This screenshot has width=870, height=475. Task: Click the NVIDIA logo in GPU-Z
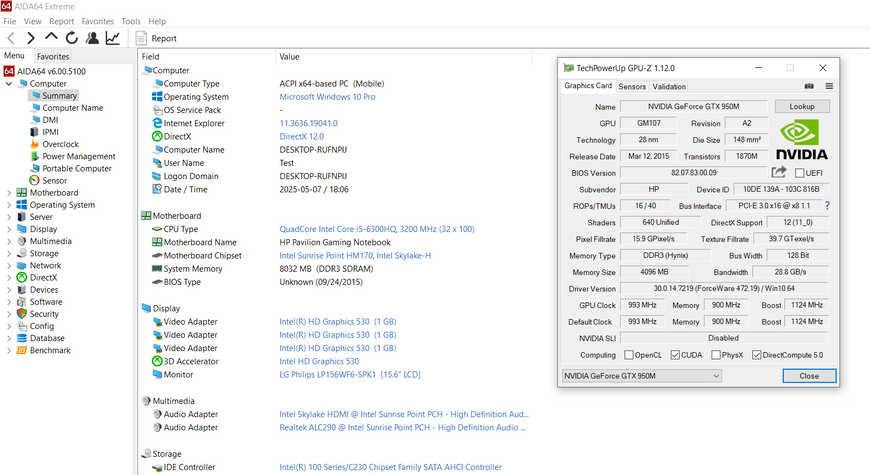coord(802,140)
